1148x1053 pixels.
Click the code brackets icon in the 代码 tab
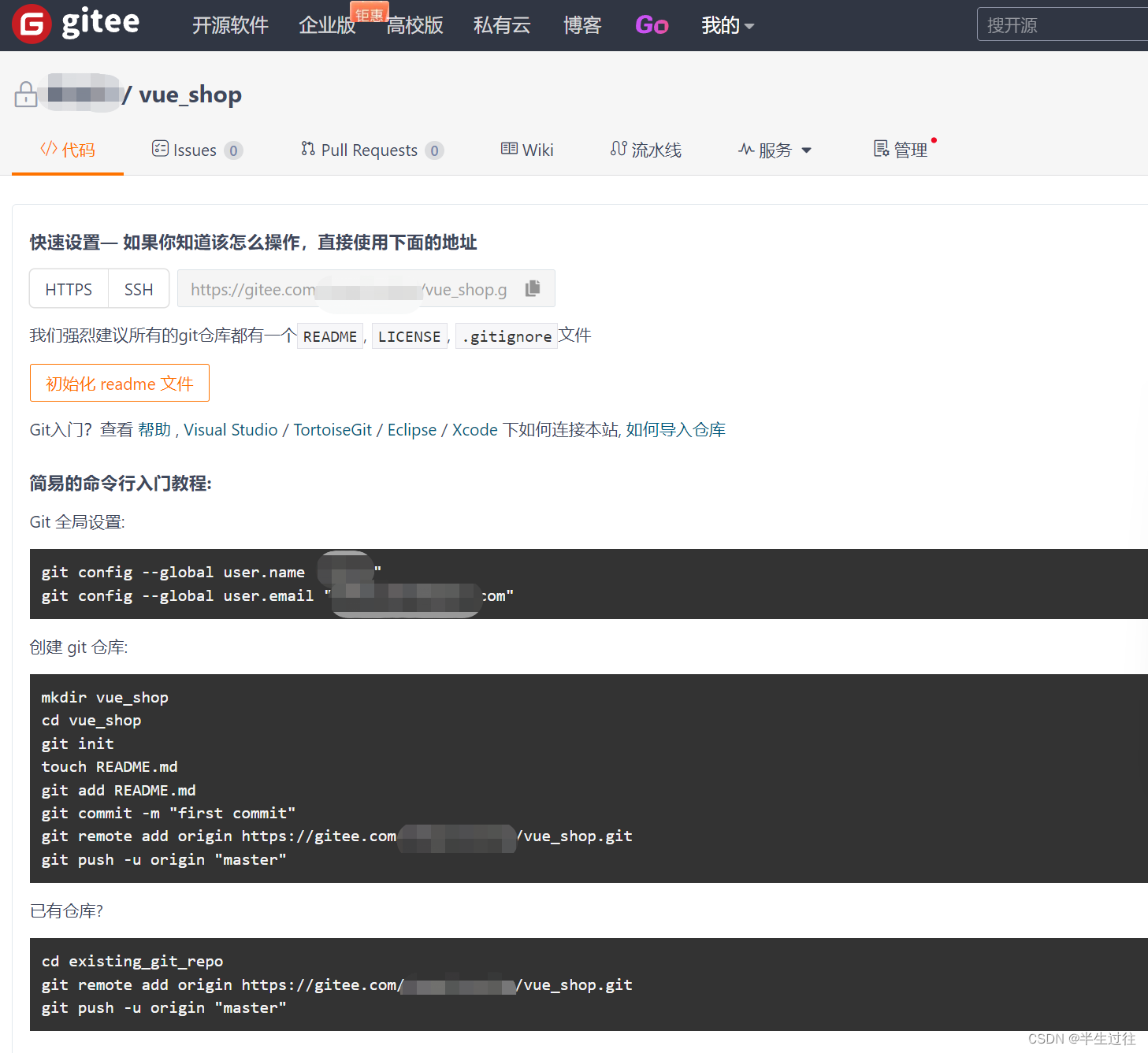[x=49, y=149]
